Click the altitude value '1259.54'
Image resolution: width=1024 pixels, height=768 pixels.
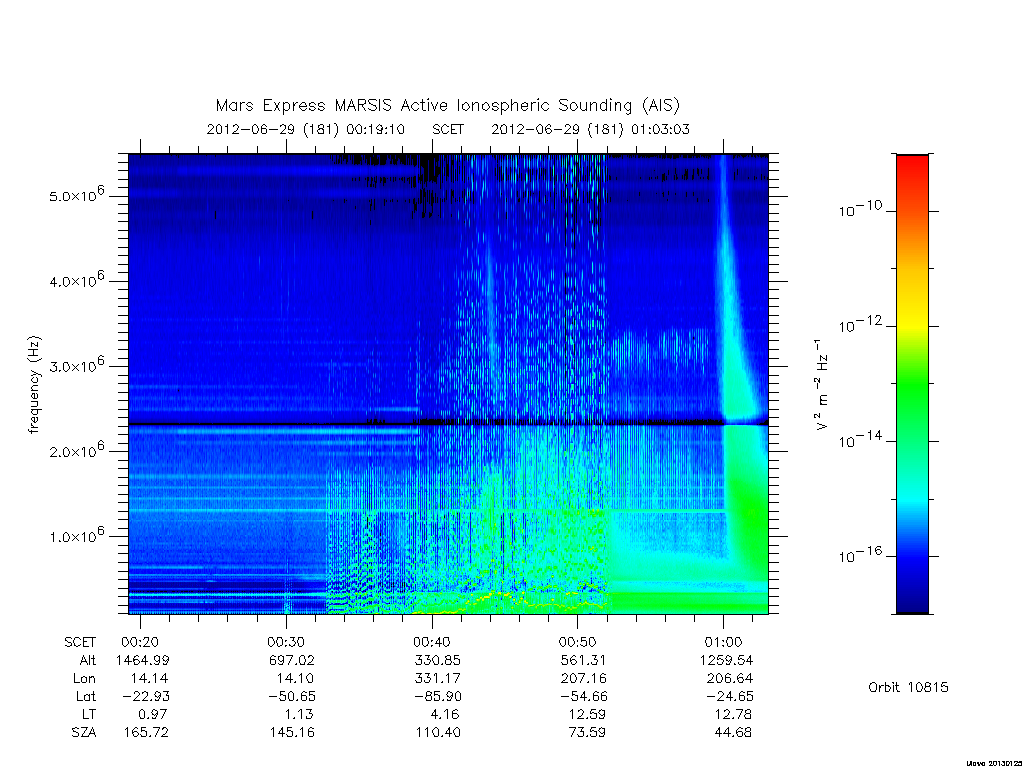726,660
